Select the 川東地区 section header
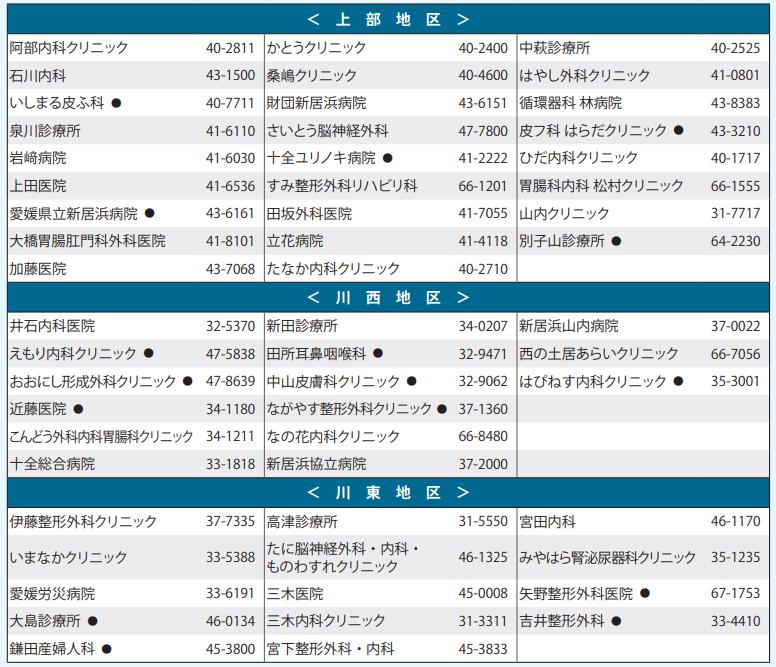This screenshot has width=776, height=667. tap(388, 493)
